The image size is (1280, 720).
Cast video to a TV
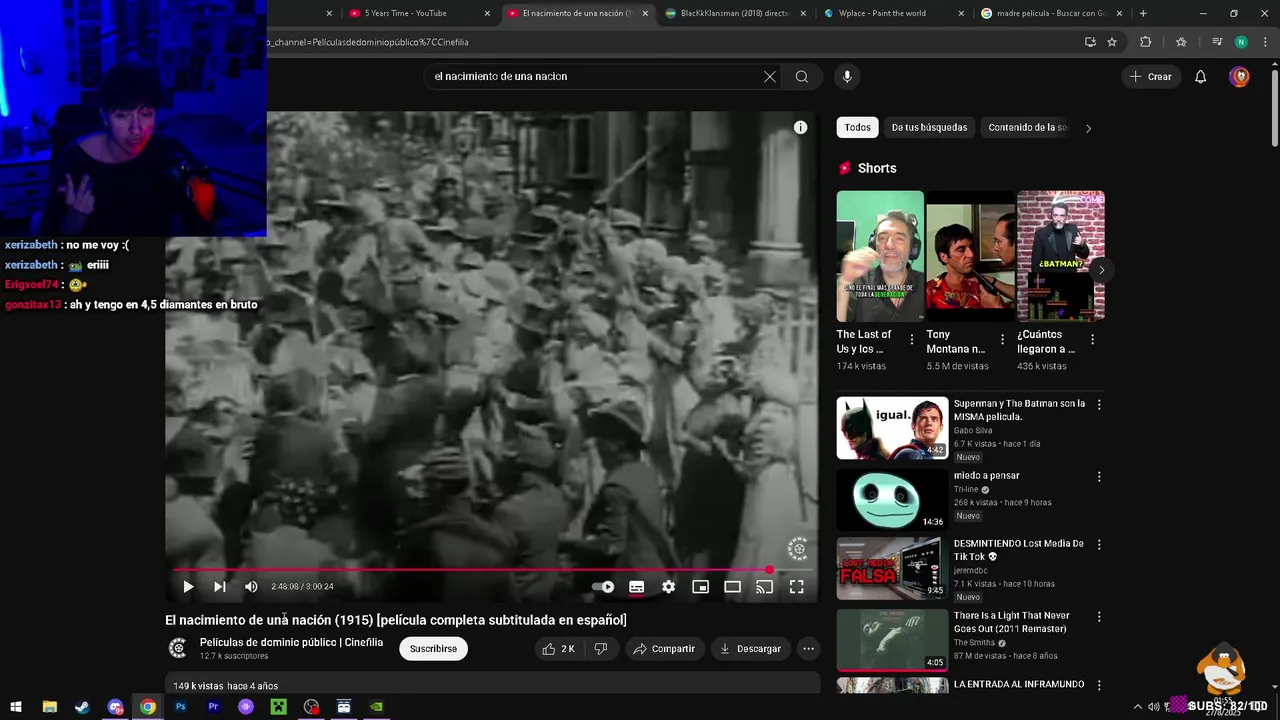click(764, 587)
